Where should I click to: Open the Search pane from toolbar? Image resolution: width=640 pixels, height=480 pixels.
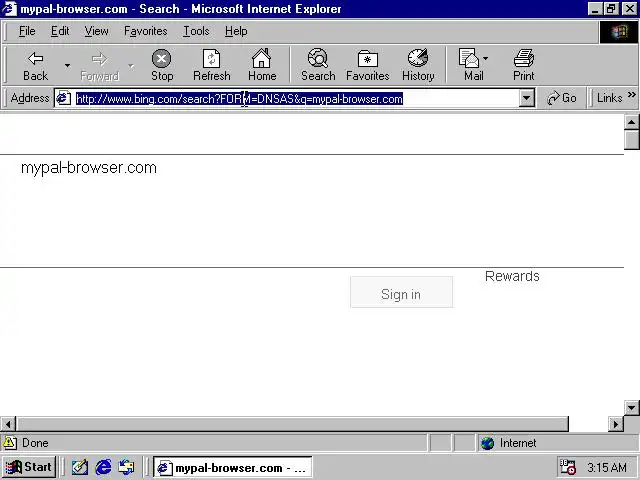pyautogui.click(x=318, y=66)
